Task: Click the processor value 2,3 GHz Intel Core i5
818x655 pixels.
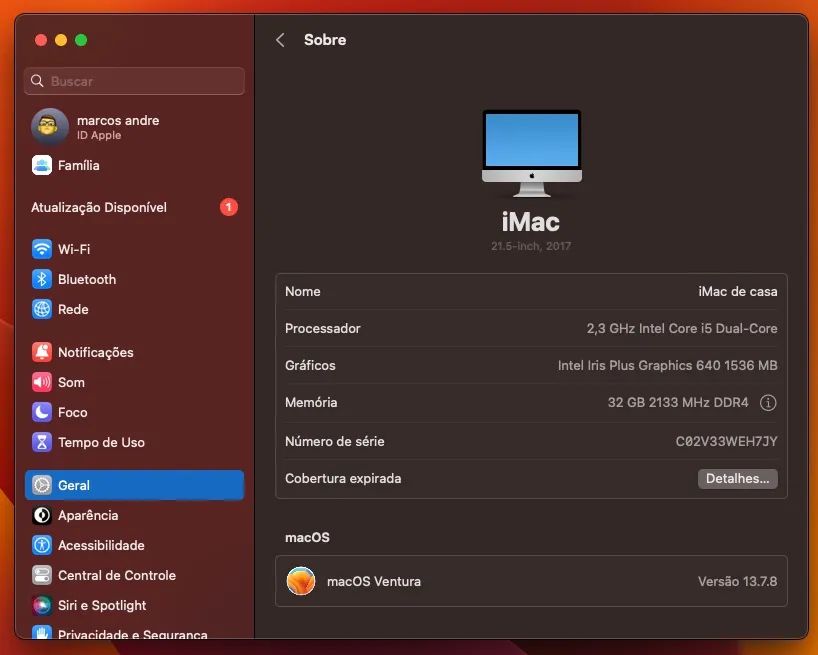Action: tap(682, 329)
